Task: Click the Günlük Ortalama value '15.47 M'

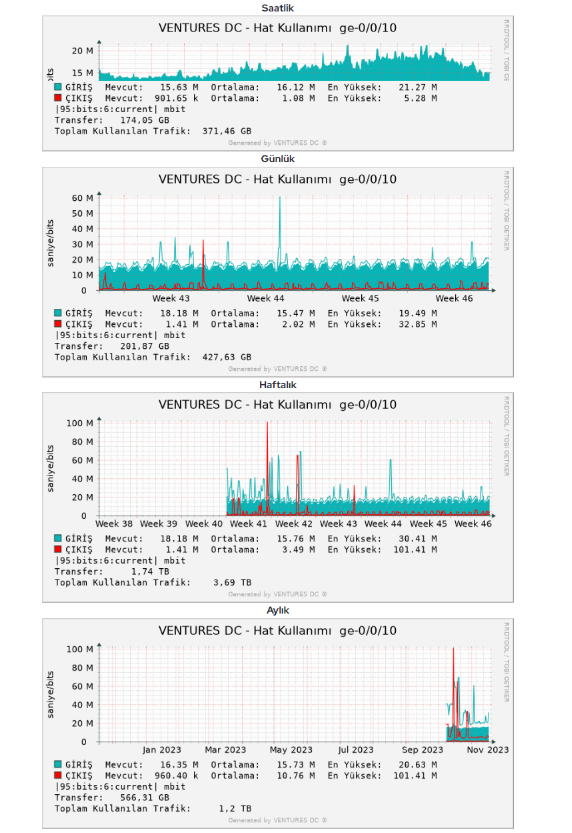Action: (296, 313)
